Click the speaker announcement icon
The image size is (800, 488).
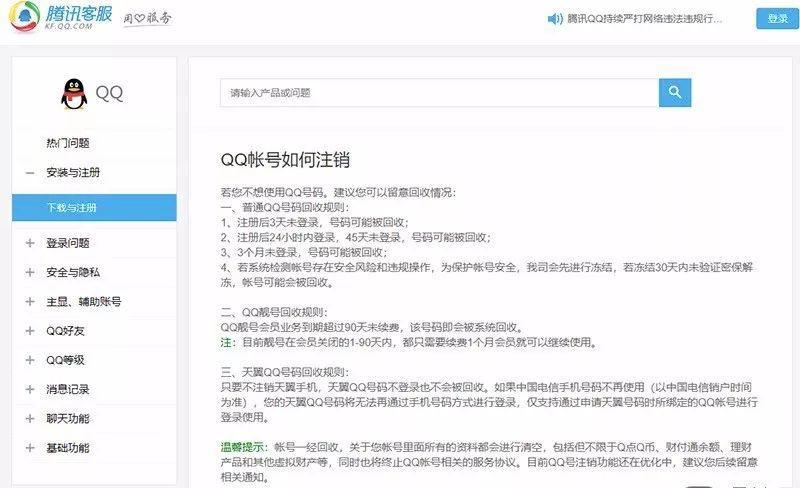coord(554,19)
